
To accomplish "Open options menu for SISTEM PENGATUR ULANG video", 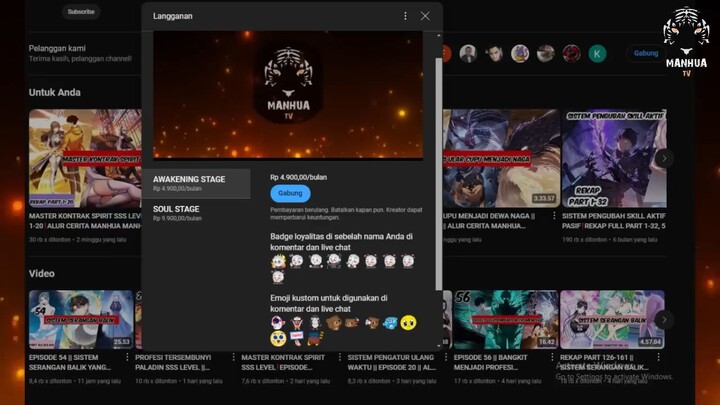I will click(x=446, y=357).
